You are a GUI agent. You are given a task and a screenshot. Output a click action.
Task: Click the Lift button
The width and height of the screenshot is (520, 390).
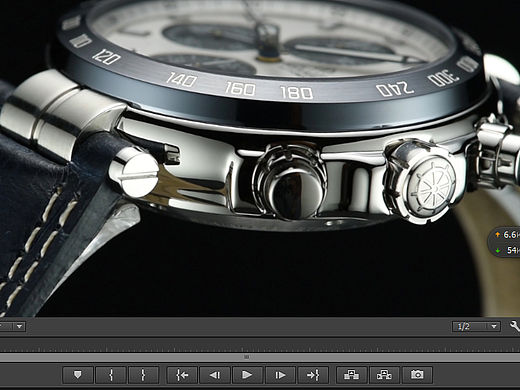pyautogui.click(x=352, y=375)
